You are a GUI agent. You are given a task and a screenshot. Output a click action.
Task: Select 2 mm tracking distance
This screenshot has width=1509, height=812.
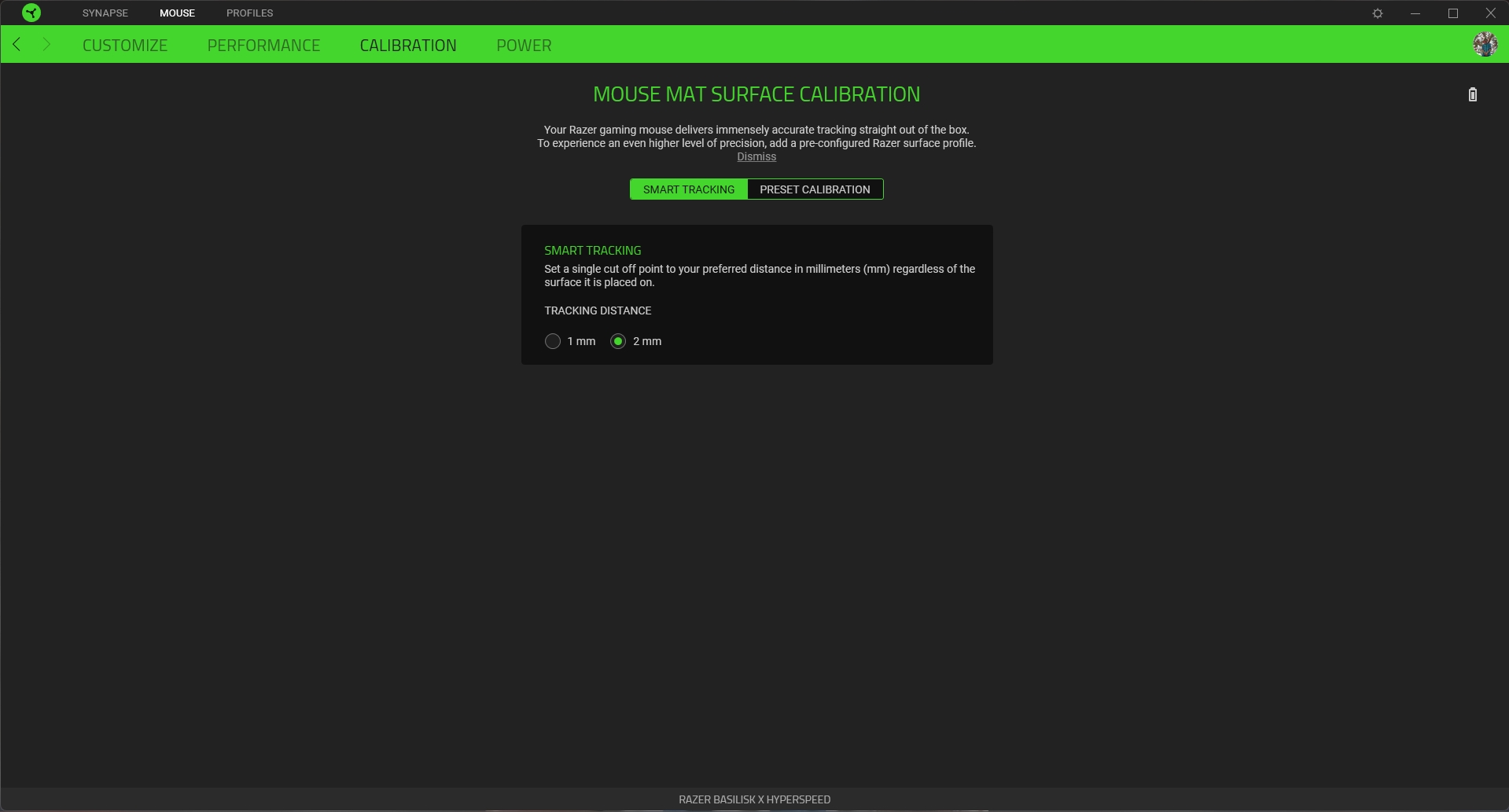pyautogui.click(x=618, y=341)
